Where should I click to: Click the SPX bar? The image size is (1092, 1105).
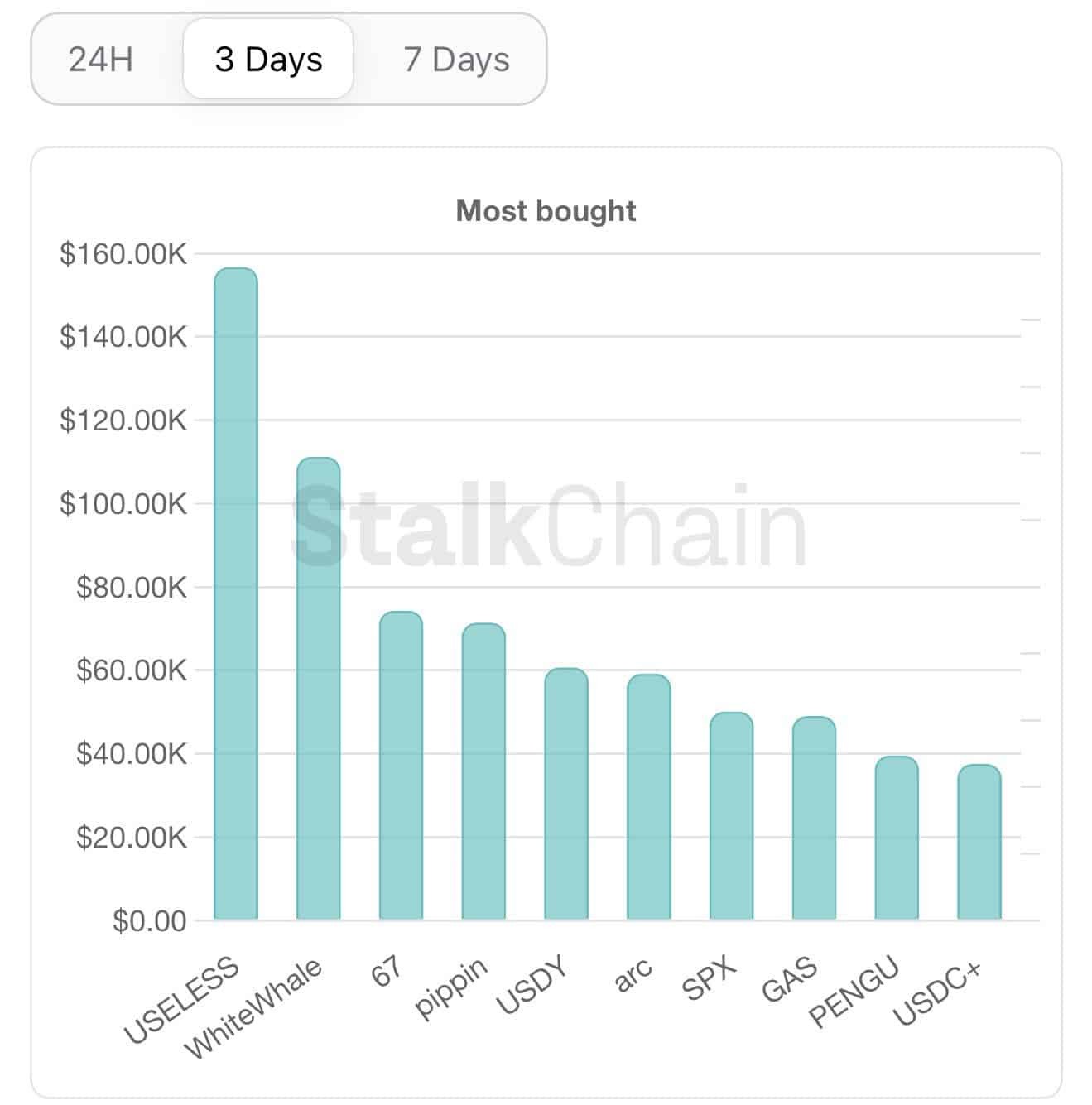click(x=731, y=816)
